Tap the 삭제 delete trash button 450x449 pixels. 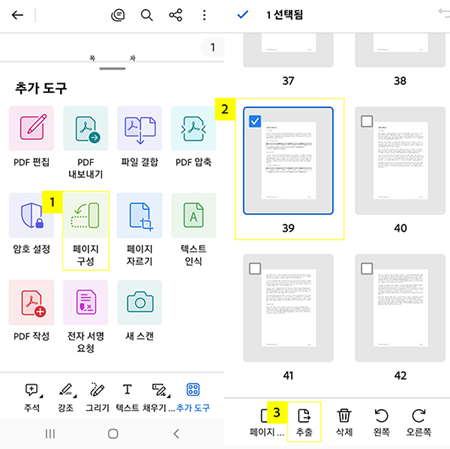(x=344, y=423)
